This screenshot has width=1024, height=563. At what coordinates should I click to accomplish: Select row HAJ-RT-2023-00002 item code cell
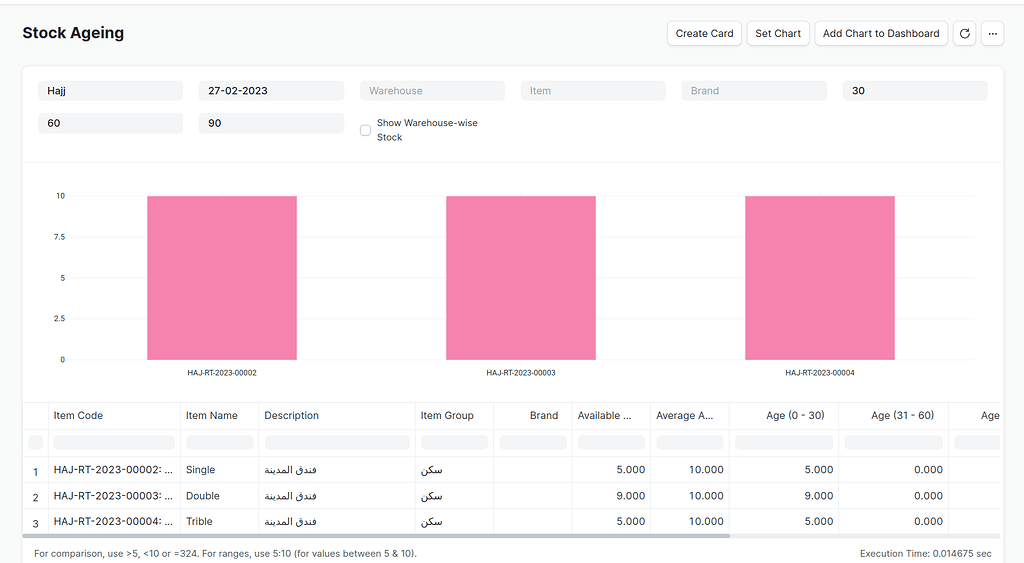point(114,470)
